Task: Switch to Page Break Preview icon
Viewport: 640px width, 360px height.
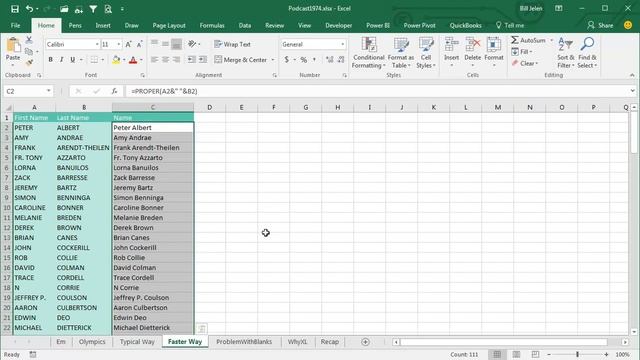Action: tap(535, 354)
